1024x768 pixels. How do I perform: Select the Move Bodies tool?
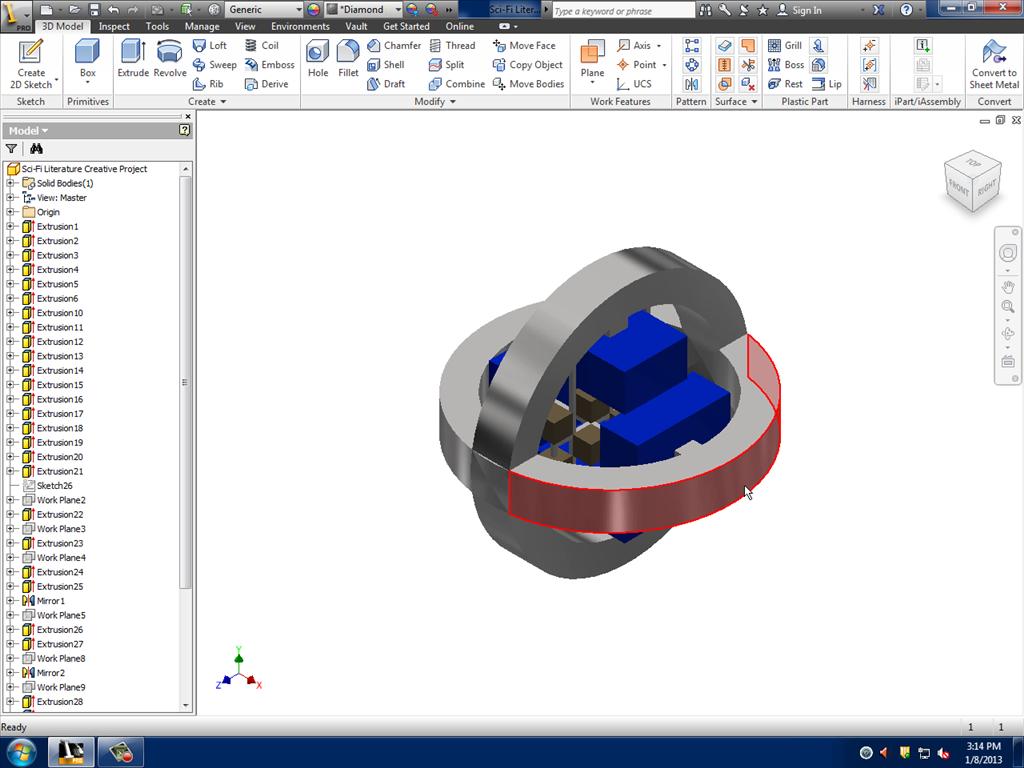tap(528, 84)
